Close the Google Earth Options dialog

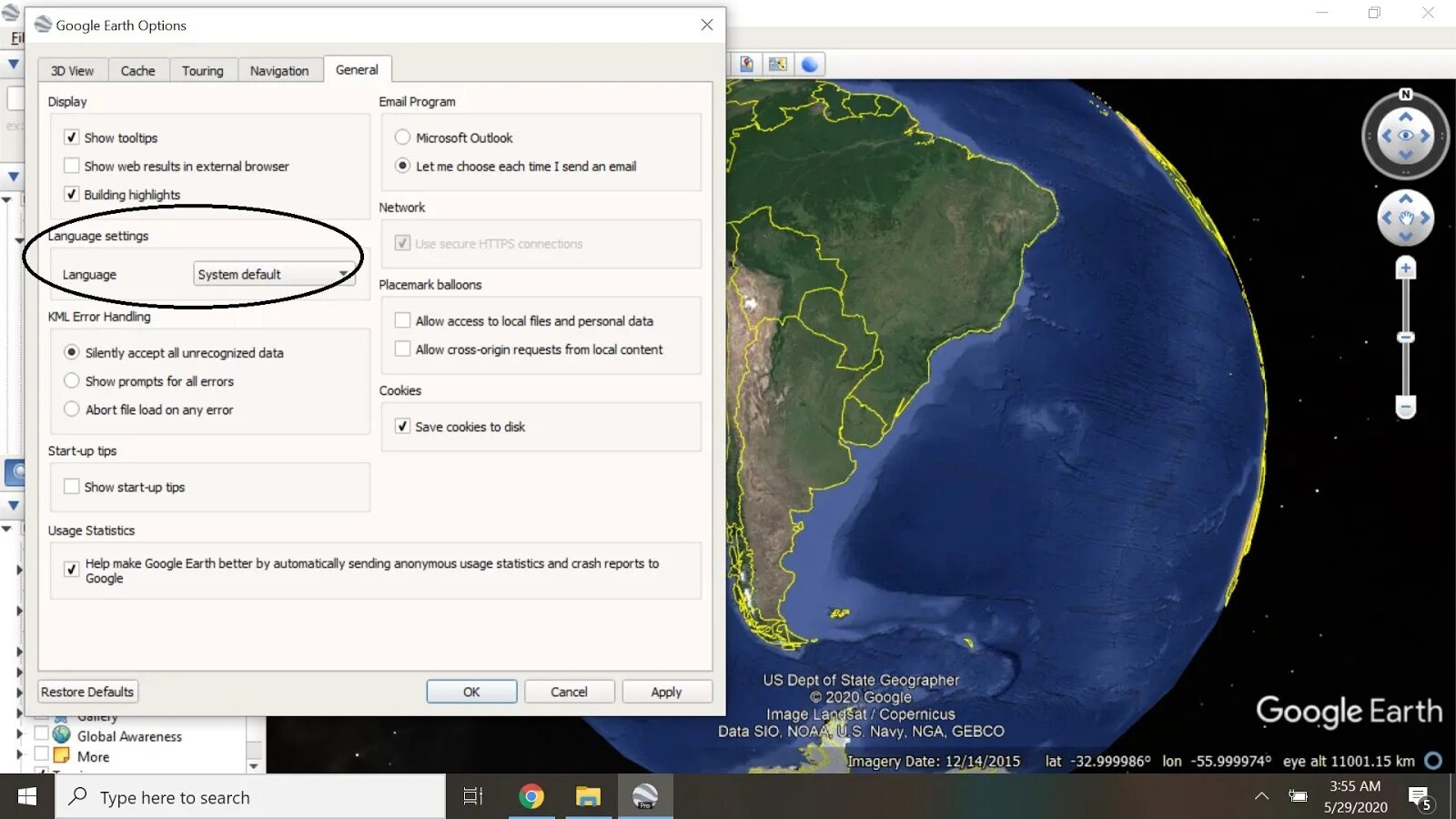pyautogui.click(x=707, y=25)
